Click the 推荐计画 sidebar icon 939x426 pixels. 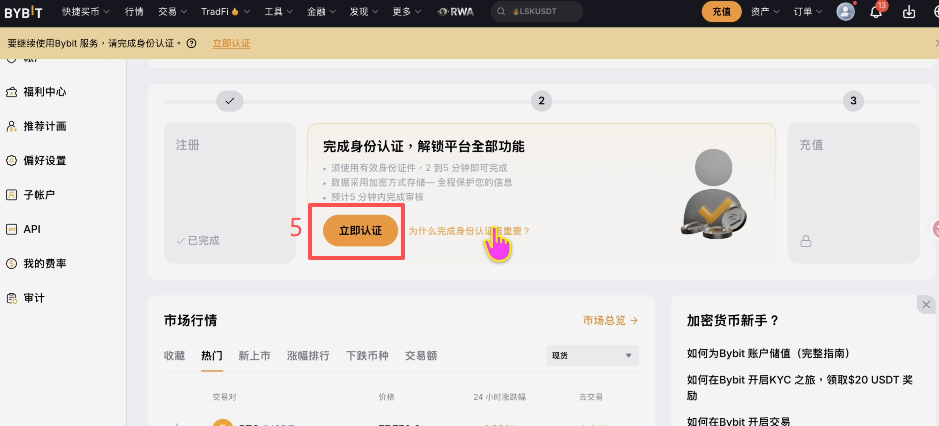tap(11, 126)
